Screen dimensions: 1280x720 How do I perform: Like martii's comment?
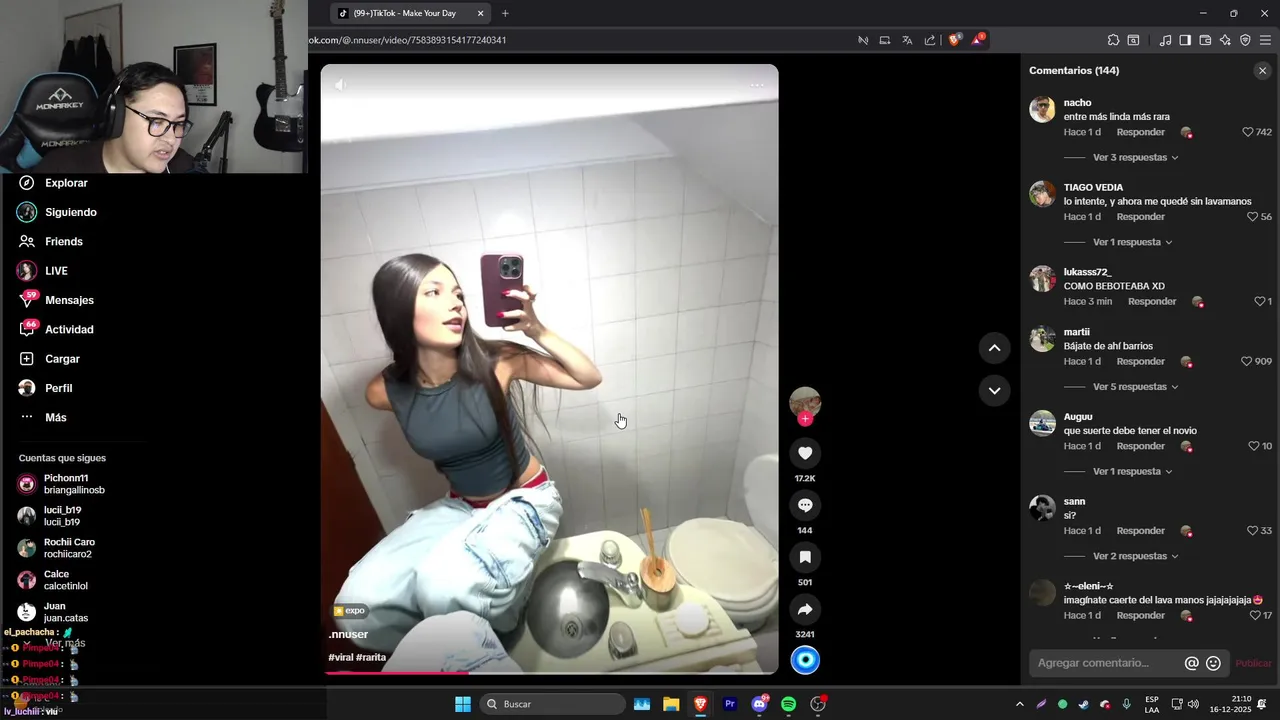(1247, 361)
